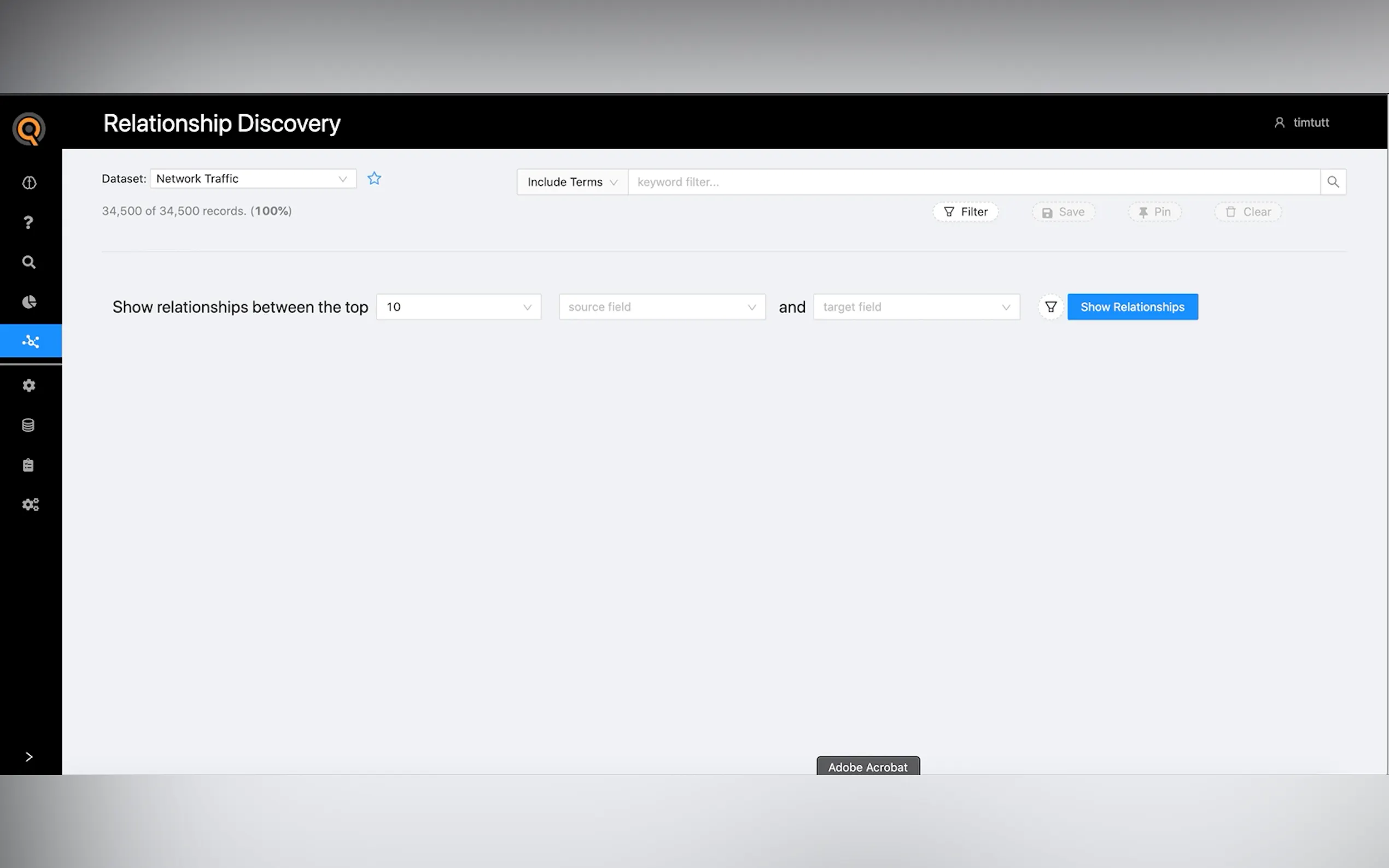The image size is (1389, 868).
Task: Click into the keyword filter field
Action: pos(973,182)
